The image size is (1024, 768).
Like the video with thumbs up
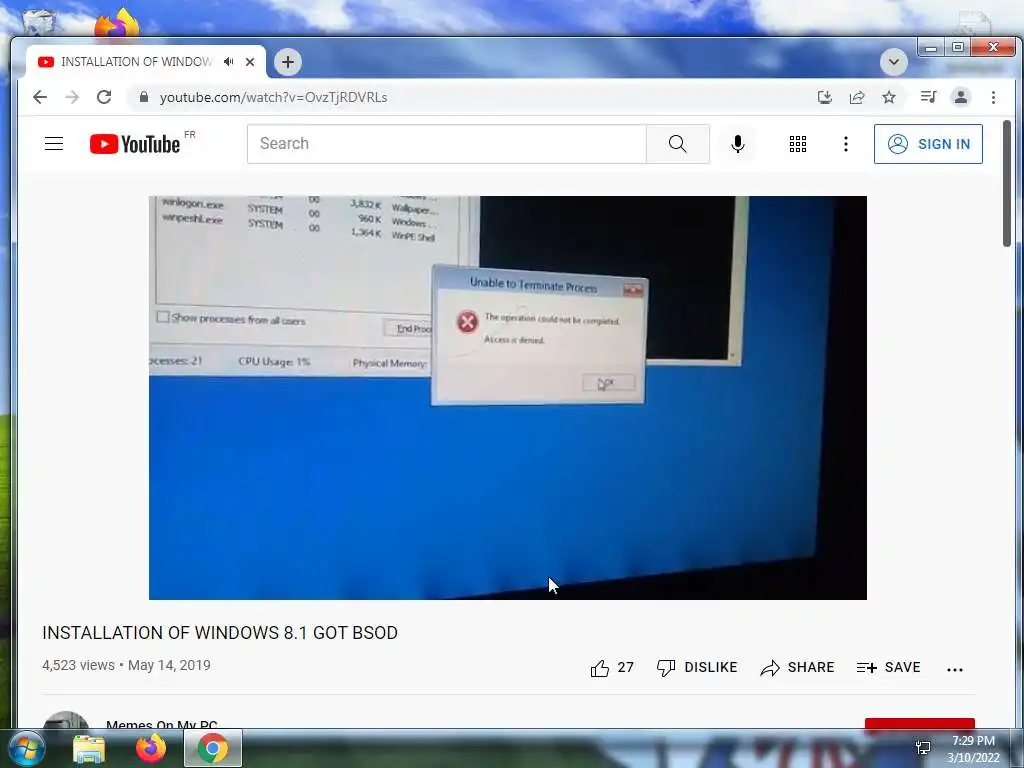[612, 667]
